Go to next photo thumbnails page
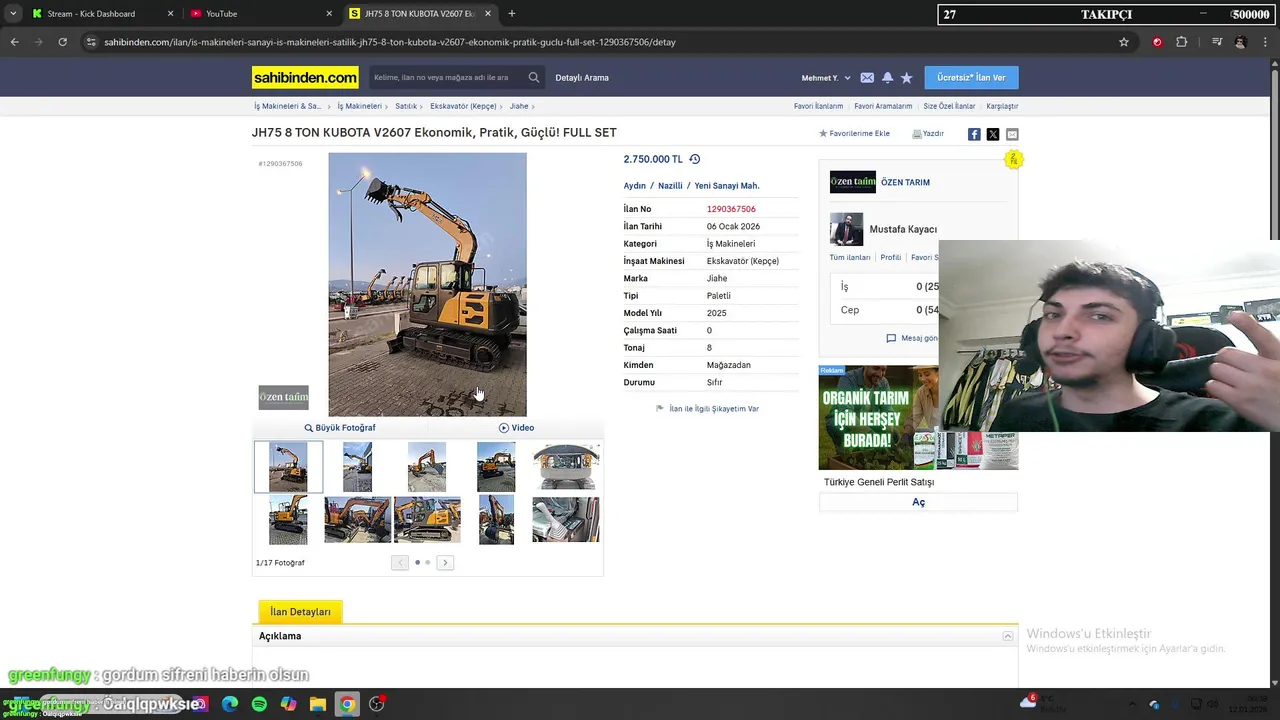Viewport: 1280px width, 720px height. [x=445, y=563]
